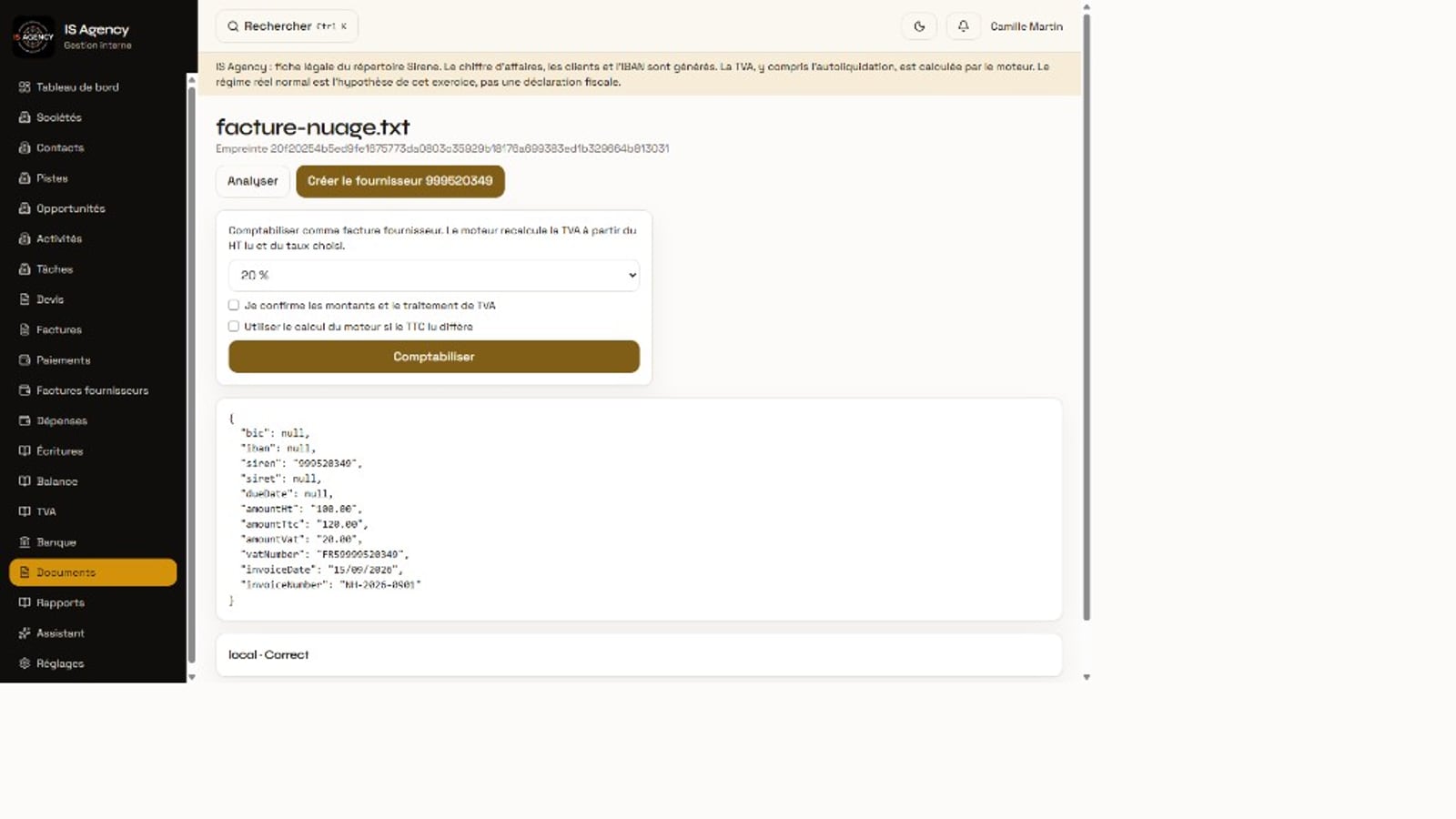Click the 'Gestion interne' subtitle
The height and width of the screenshot is (819, 1456).
coord(97,45)
